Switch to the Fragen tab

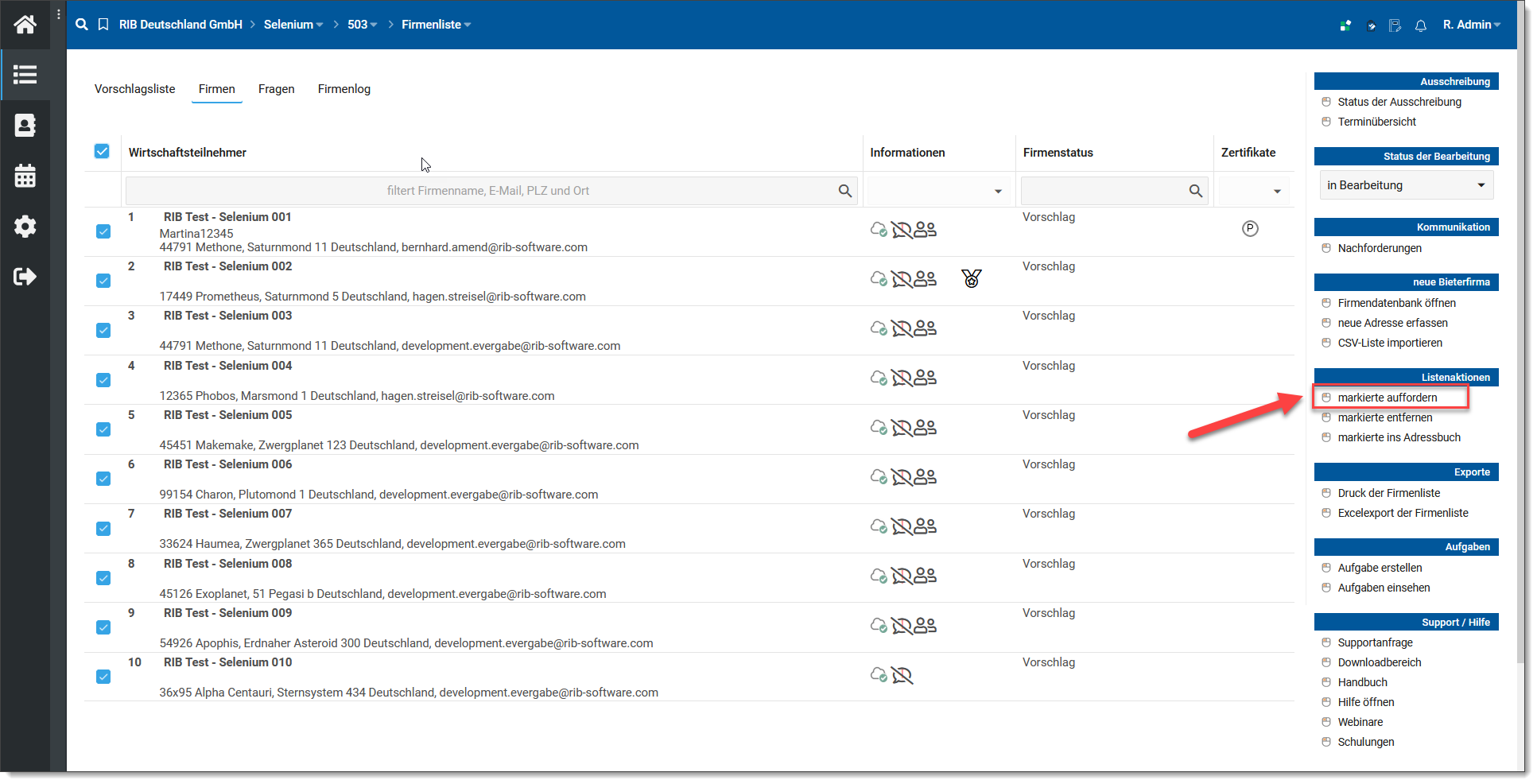pyautogui.click(x=277, y=89)
